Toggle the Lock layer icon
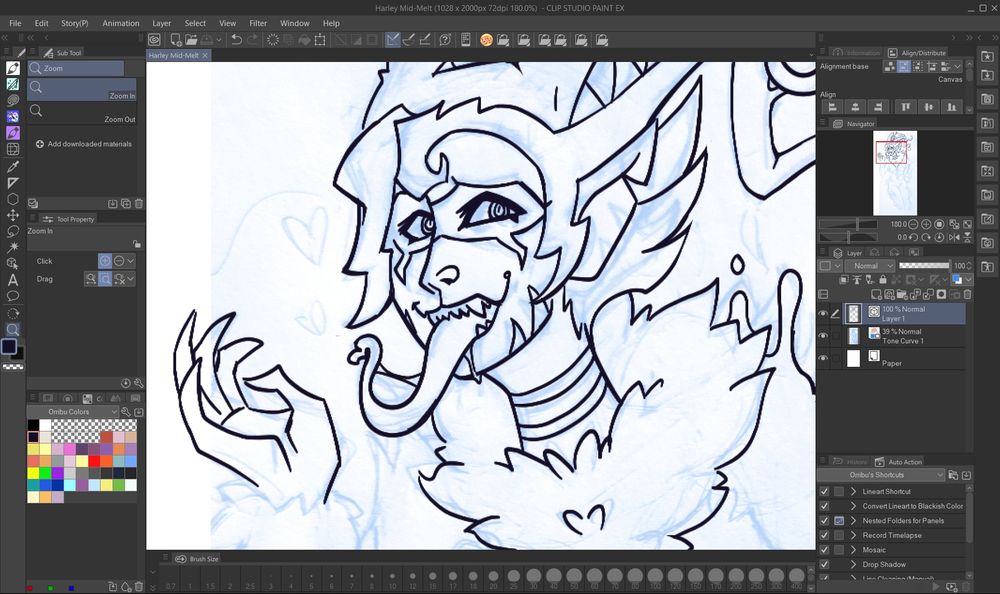1000x594 pixels. 883,279
